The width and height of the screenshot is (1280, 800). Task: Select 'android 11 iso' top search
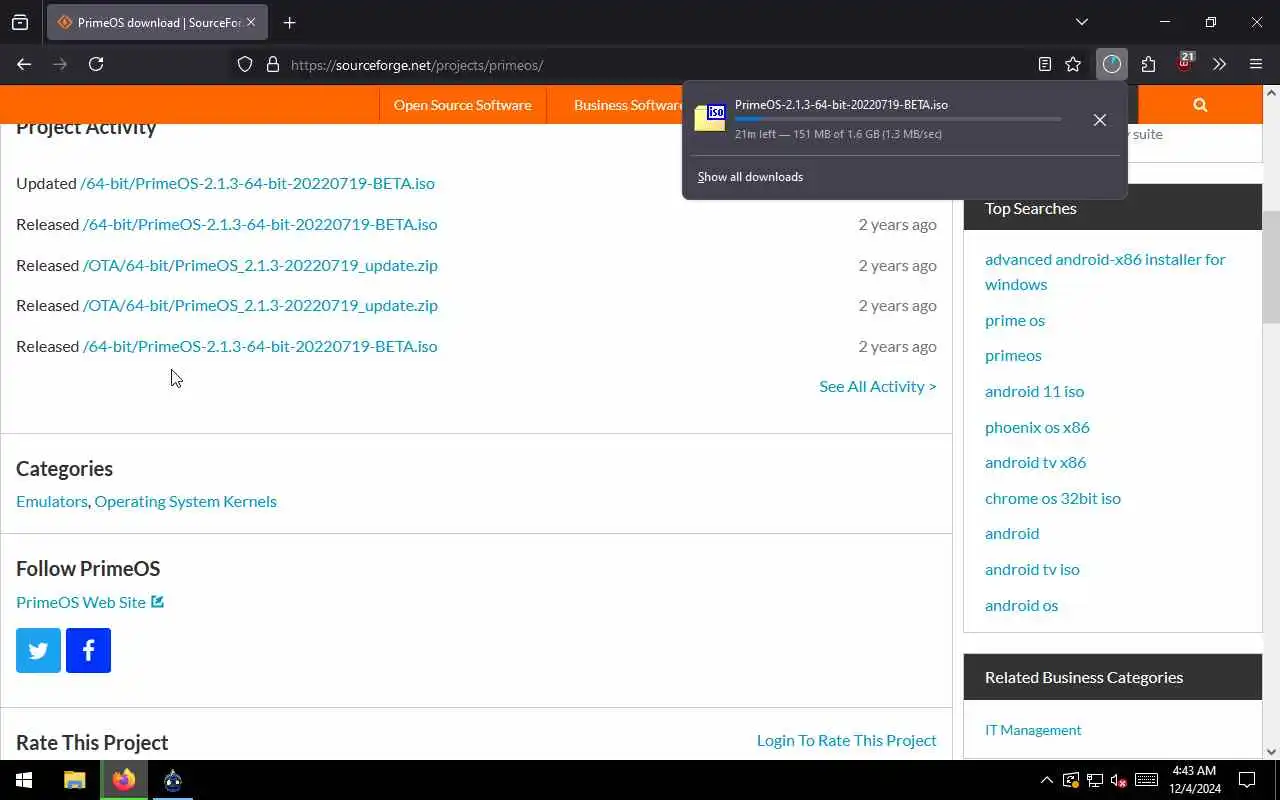(1034, 391)
